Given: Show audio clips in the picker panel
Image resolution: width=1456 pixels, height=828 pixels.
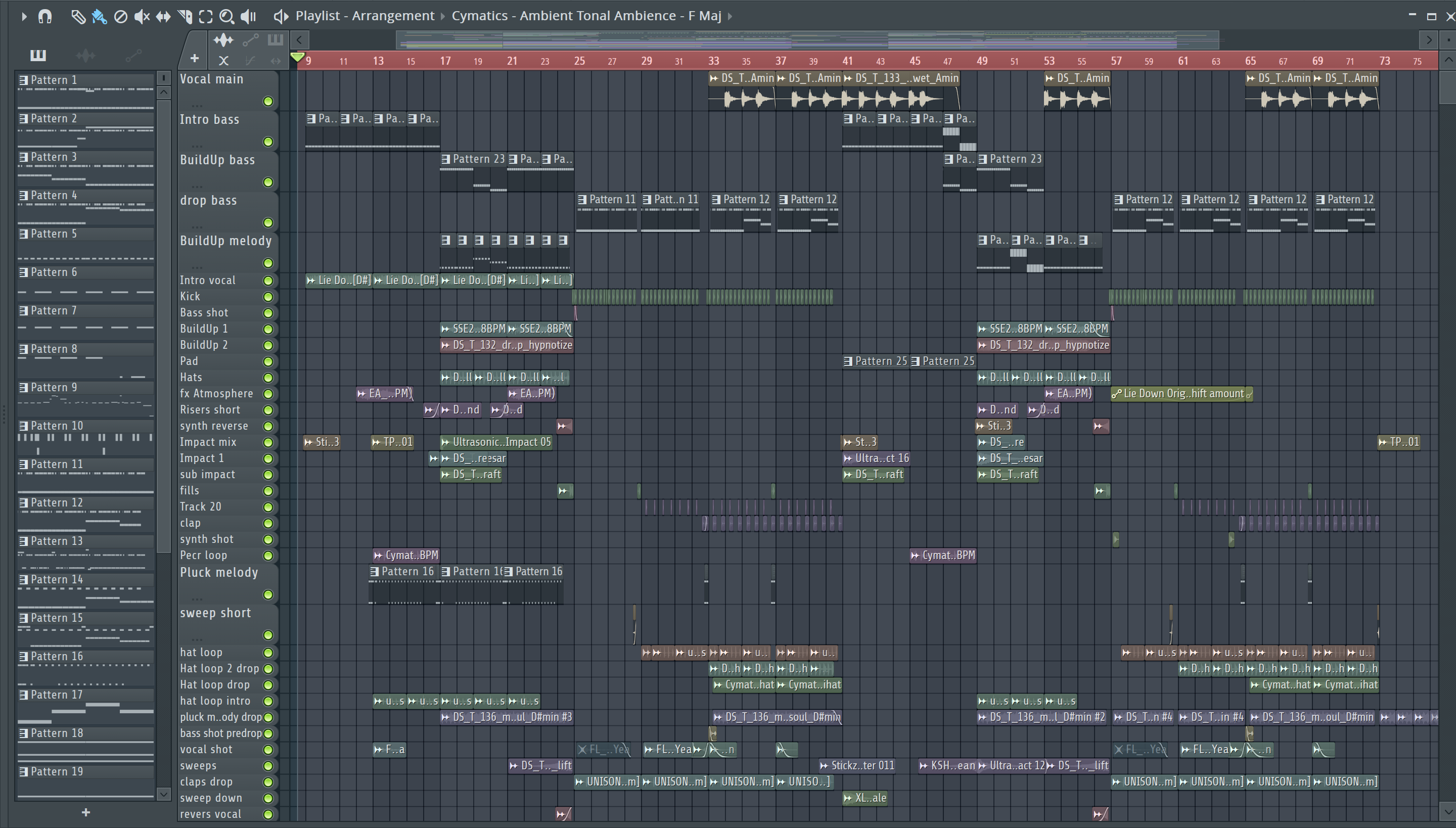Looking at the screenshot, I should click(x=85, y=55).
